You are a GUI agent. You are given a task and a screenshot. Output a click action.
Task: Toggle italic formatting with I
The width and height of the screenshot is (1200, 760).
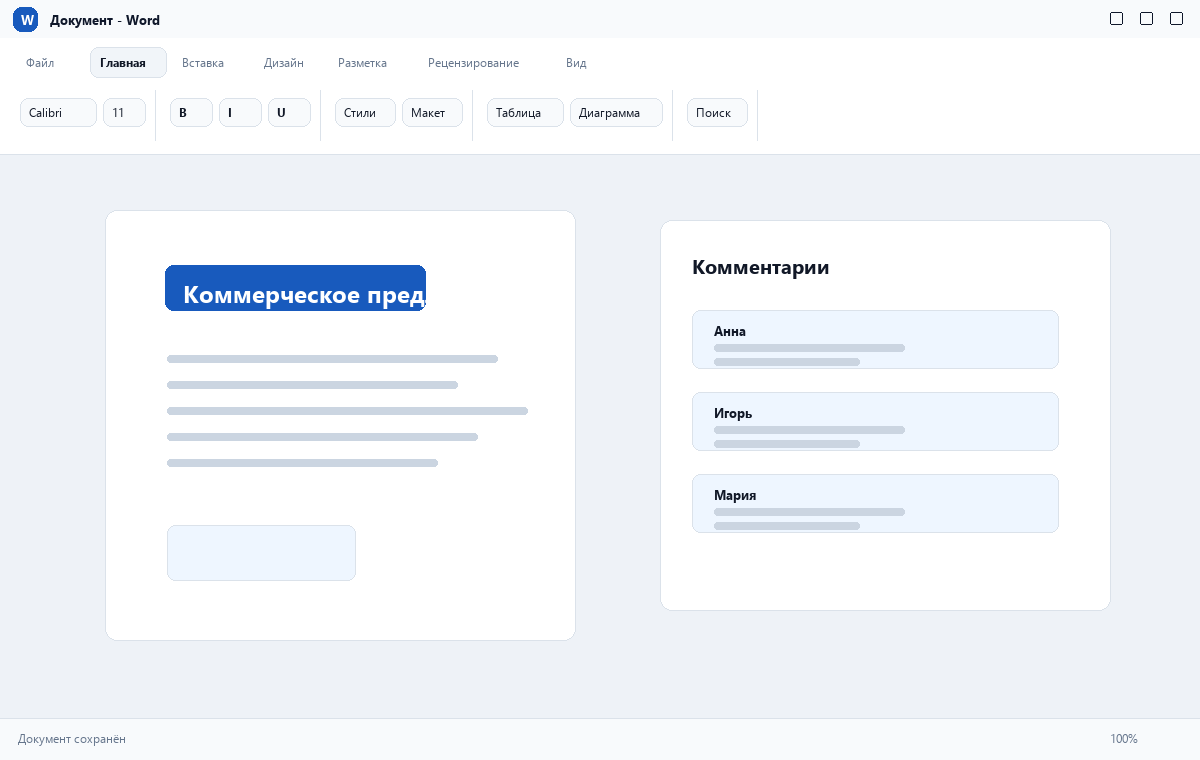point(240,113)
